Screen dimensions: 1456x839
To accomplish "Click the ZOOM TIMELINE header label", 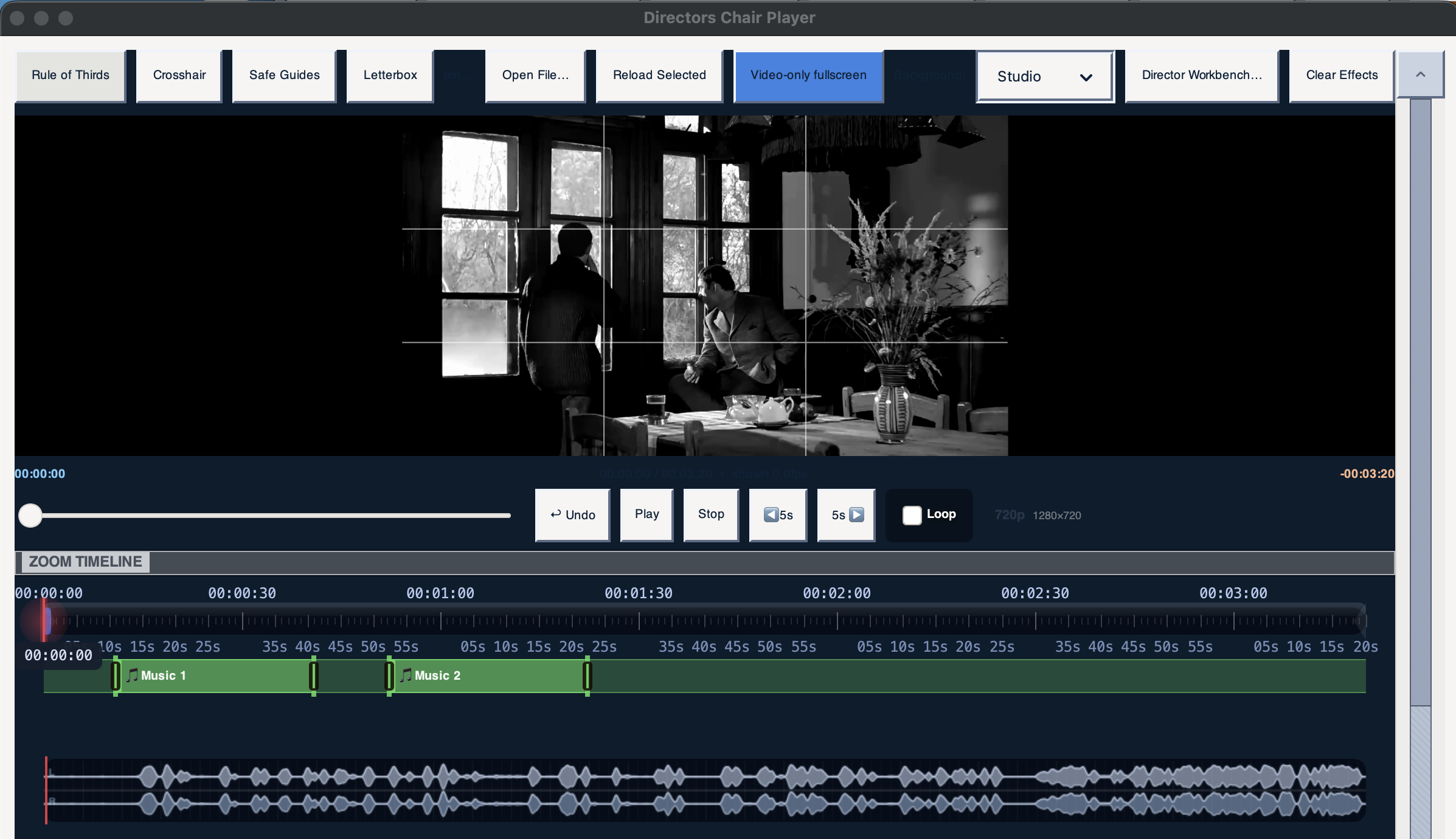I will 85,562.
